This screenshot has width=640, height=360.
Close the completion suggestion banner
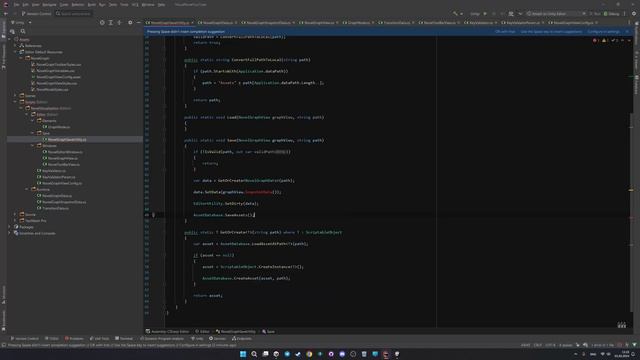(x=627, y=31)
